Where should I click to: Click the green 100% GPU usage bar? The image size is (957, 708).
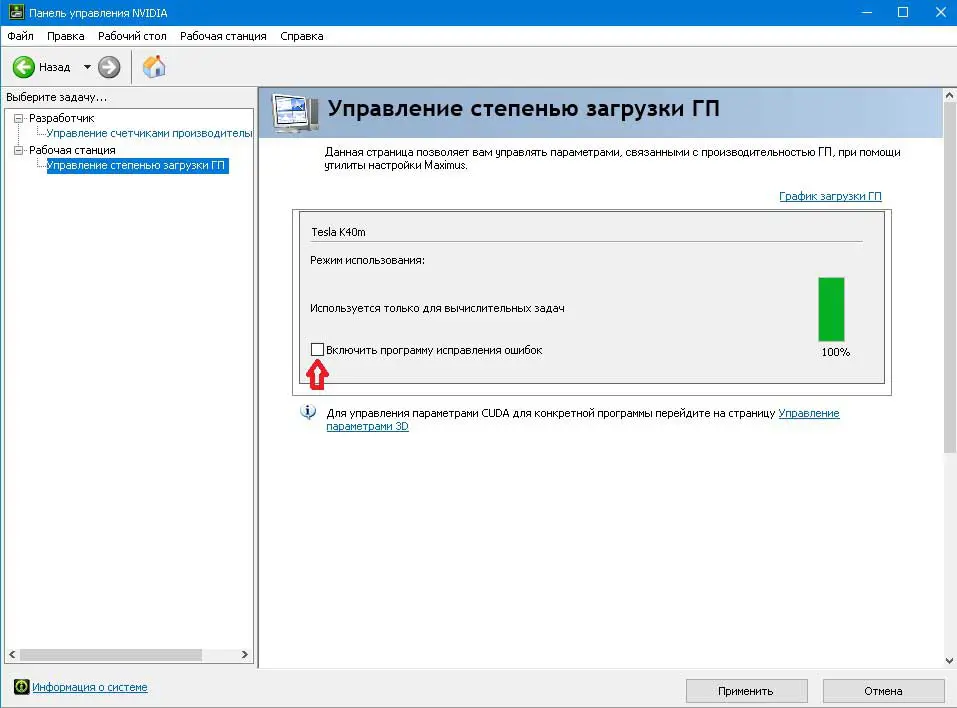pos(831,310)
